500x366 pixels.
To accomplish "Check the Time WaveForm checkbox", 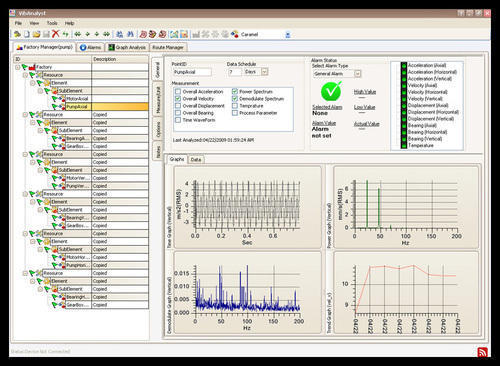I will pos(178,120).
